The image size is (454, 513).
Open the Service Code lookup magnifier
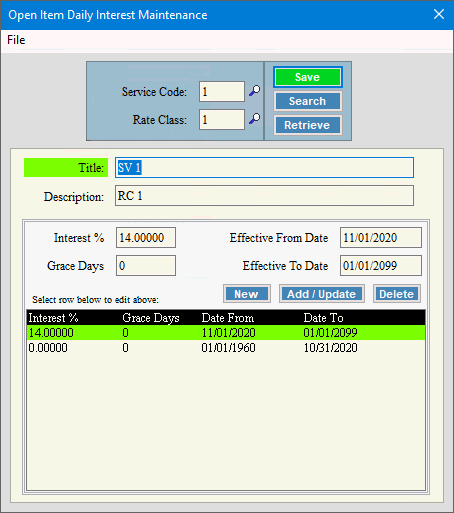point(255,91)
